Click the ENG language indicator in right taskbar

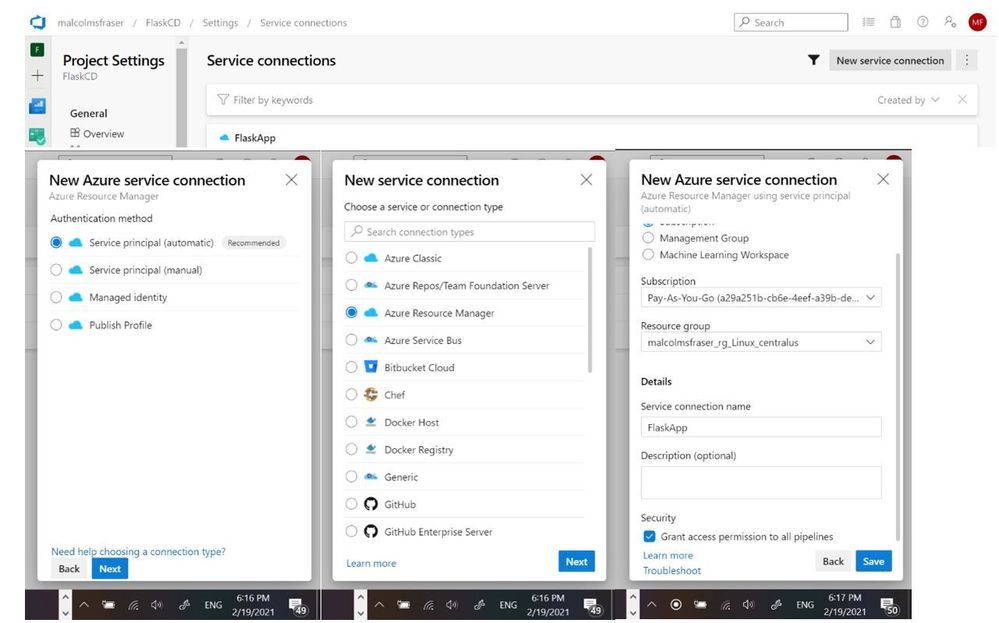point(805,605)
